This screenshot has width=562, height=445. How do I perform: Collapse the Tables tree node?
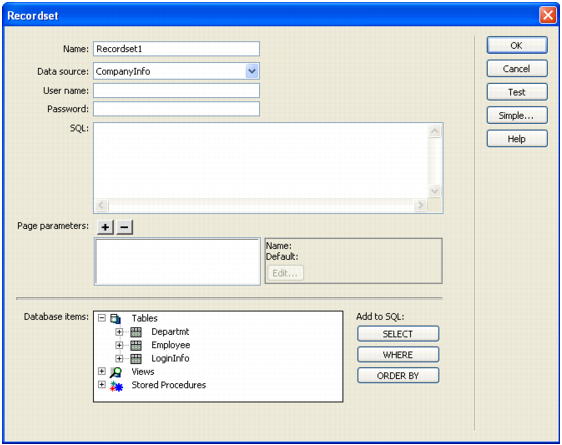click(102, 318)
